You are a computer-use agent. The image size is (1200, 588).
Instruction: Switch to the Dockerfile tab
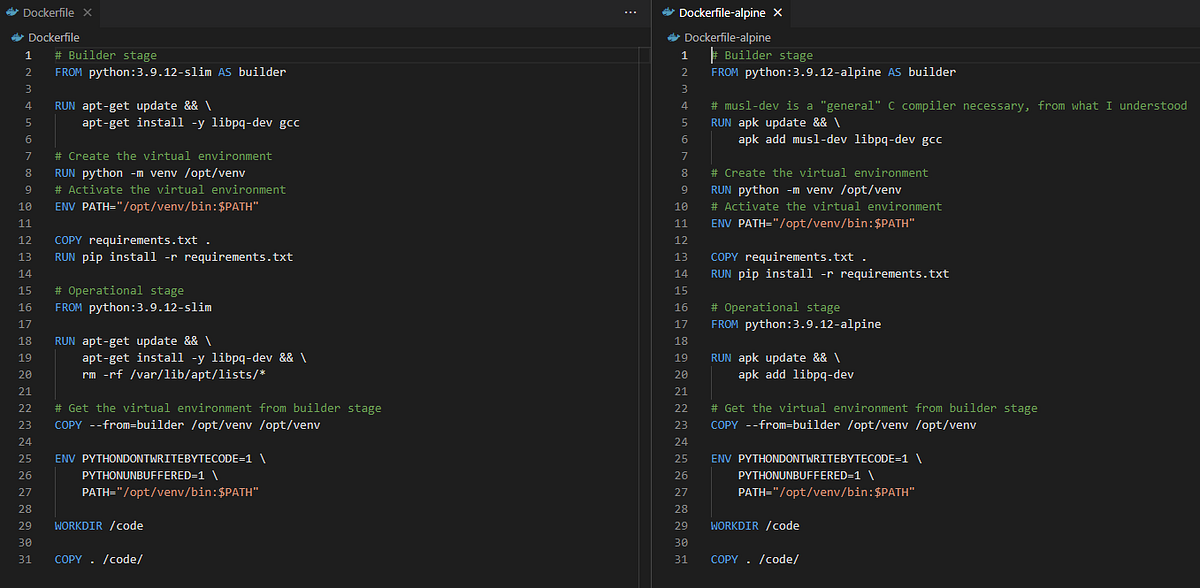[50, 13]
